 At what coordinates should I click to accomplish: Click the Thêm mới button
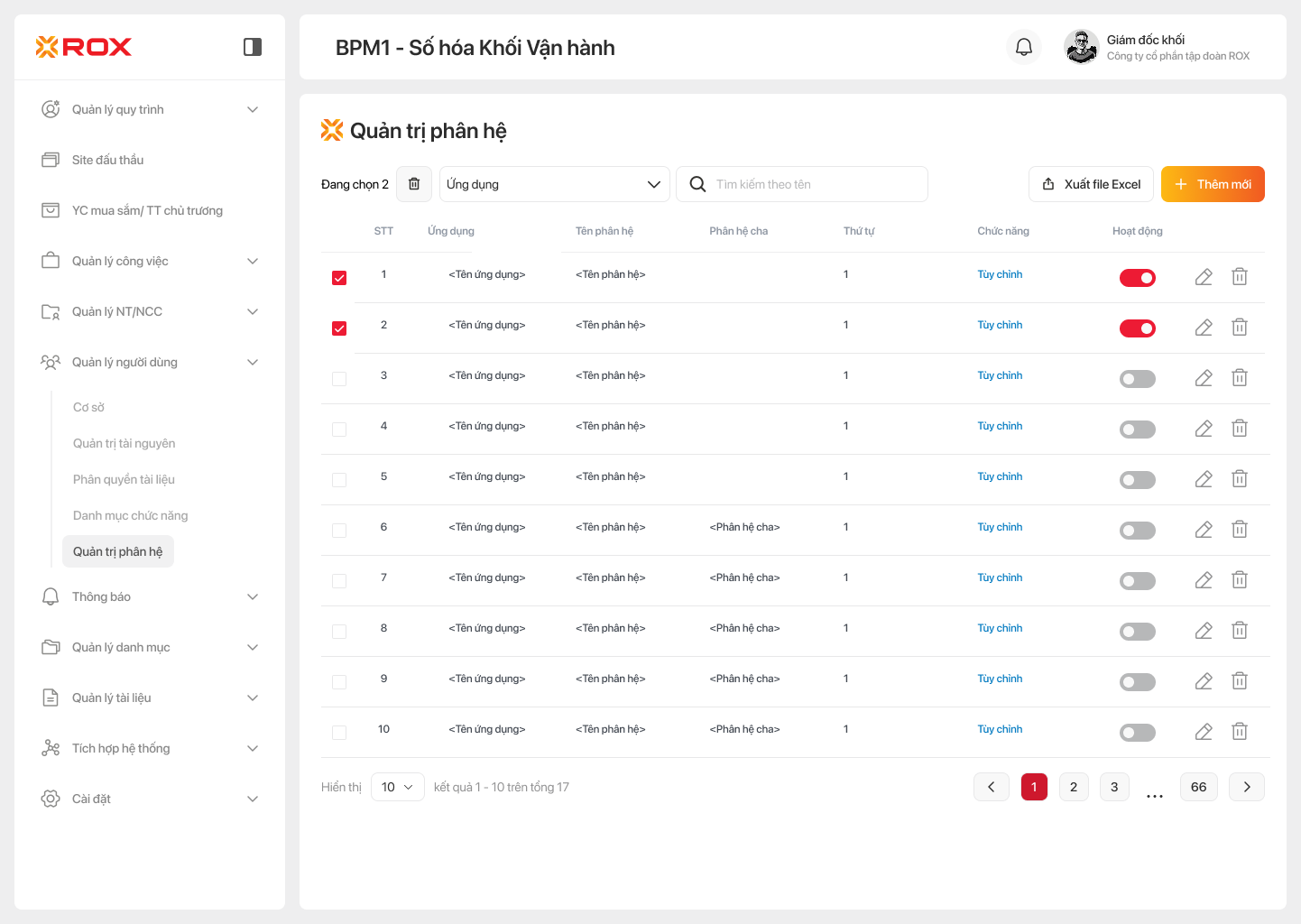pos(1213,184)
